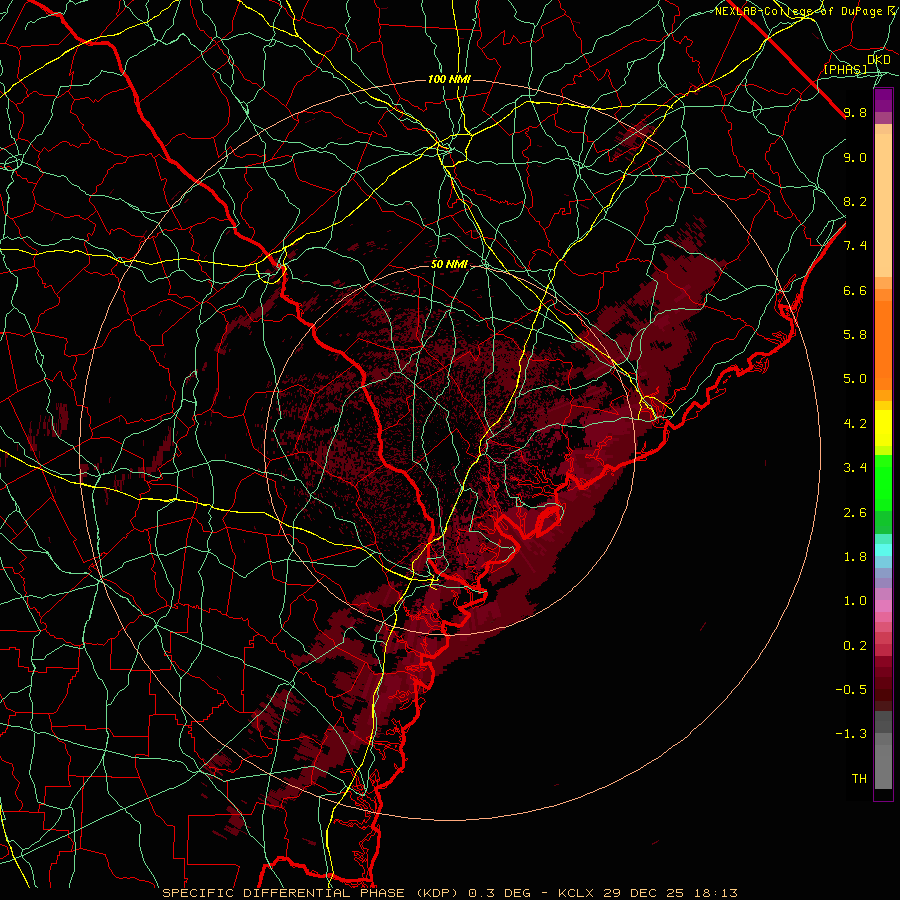This screenshot has width=900, height=900.
Task: Click the 50 NMI range ring label
Action: pyautogui.click(x=449, y=265)
